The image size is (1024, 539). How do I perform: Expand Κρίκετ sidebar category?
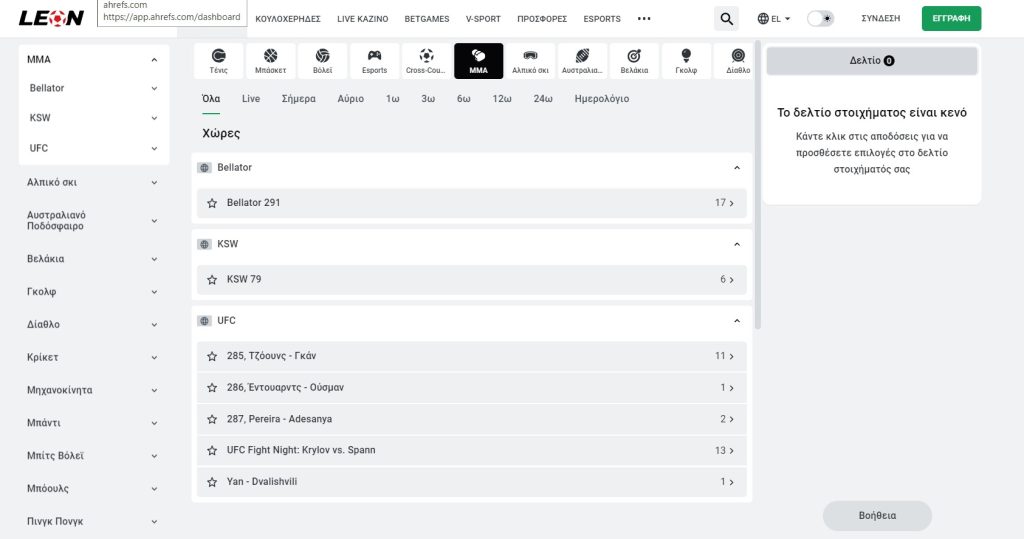coord(154,357)
